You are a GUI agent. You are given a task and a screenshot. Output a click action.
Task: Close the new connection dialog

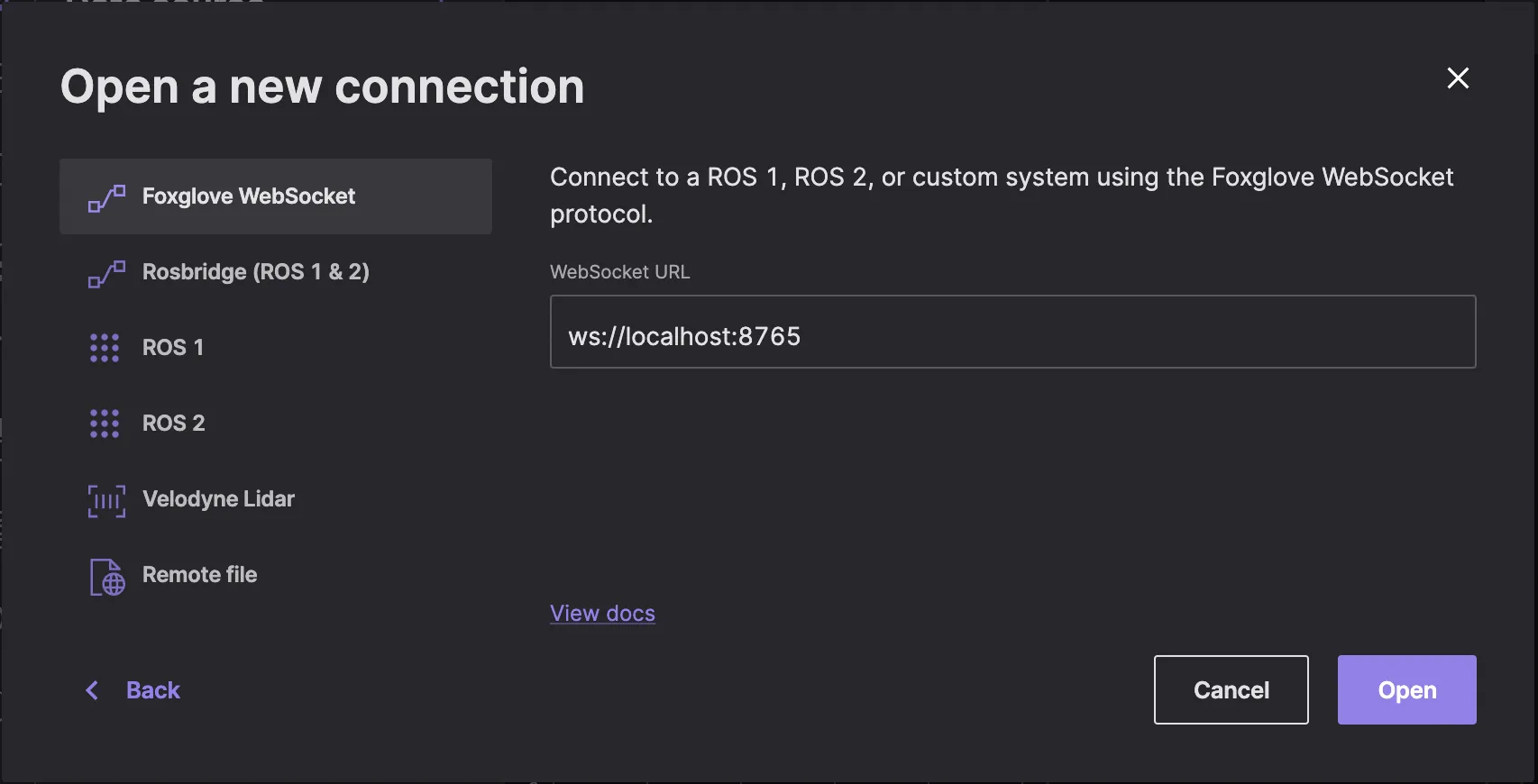point(1458,78)
